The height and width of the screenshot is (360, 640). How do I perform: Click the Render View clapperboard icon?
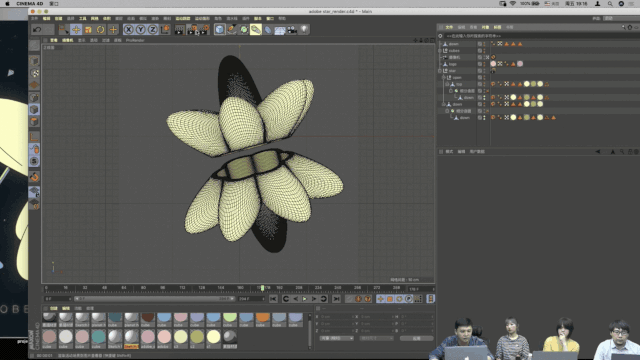[x=180, y=29]
